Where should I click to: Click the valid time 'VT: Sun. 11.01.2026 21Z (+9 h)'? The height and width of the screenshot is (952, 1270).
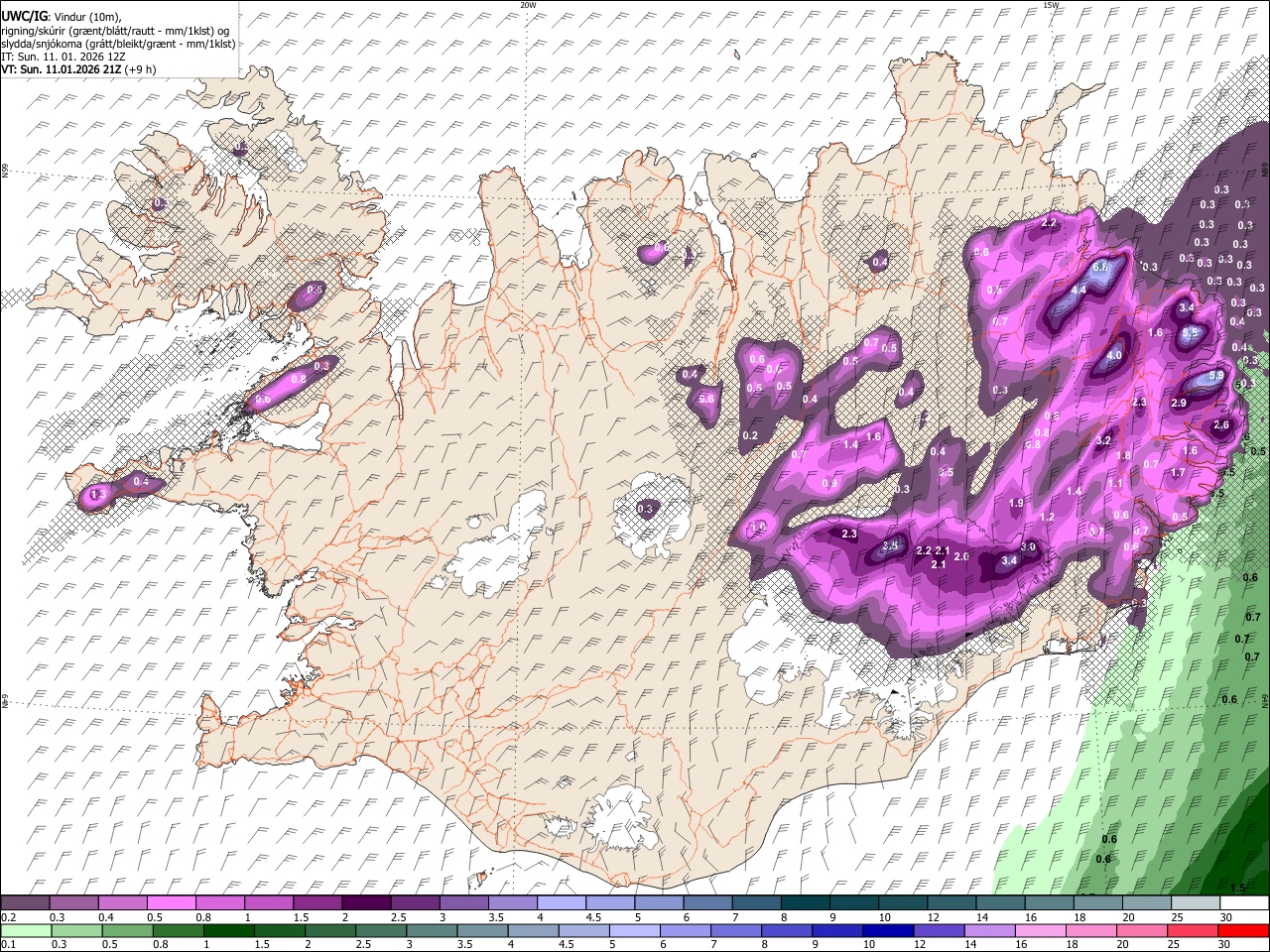pos(78,69)
